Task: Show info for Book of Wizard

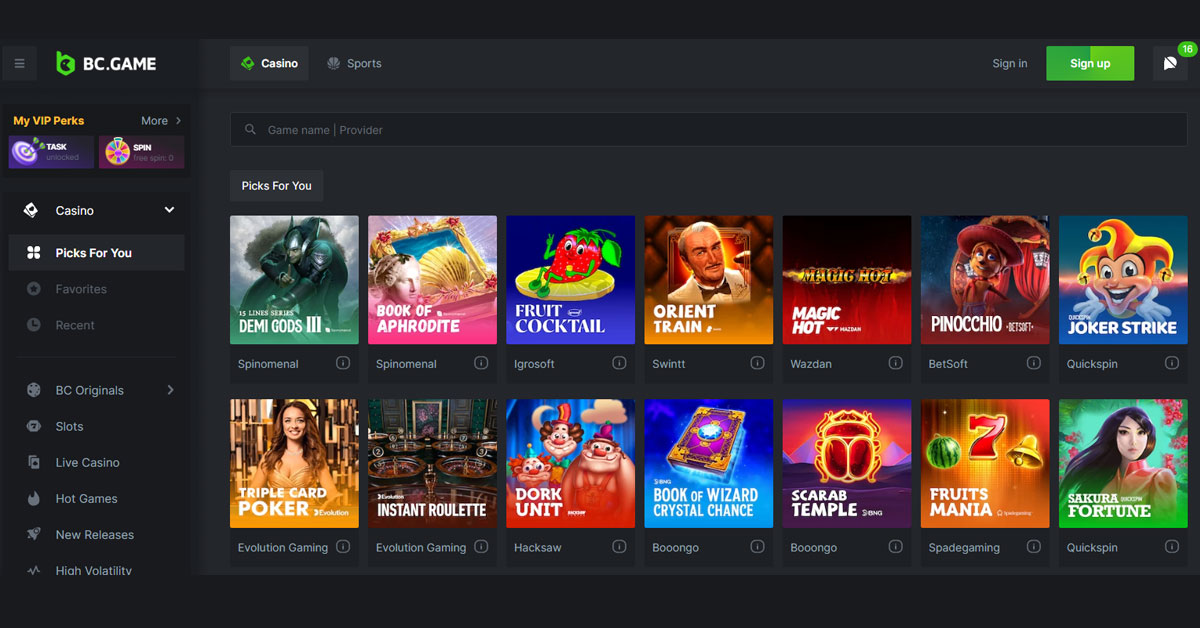Action: click(x=757, y=547)
